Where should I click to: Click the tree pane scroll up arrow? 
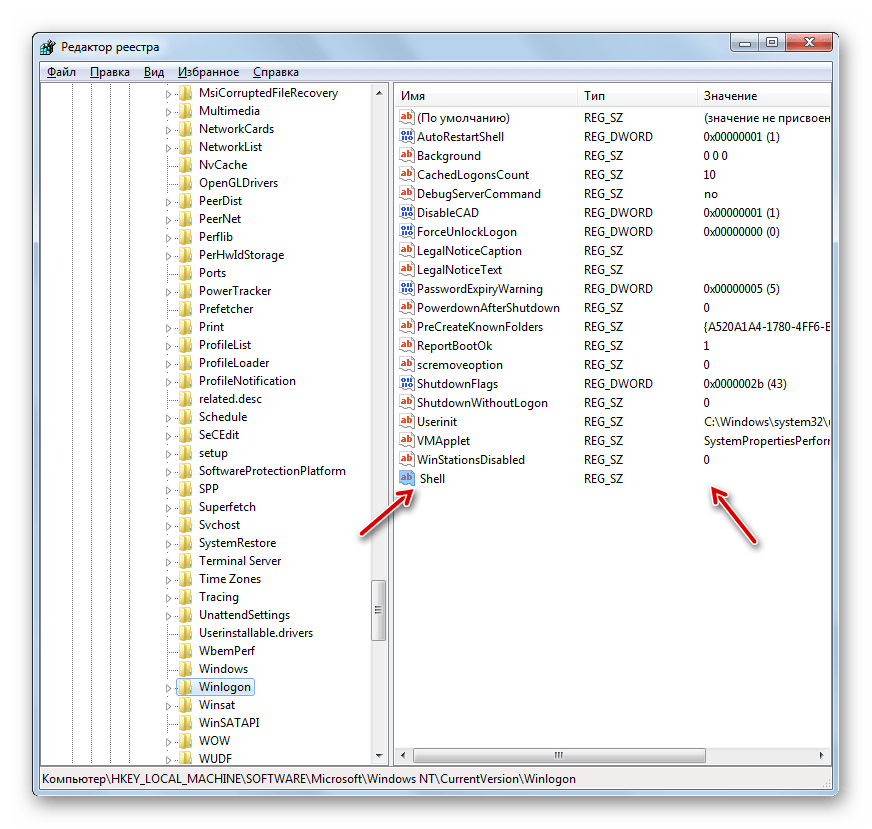(x=379, y=93)
